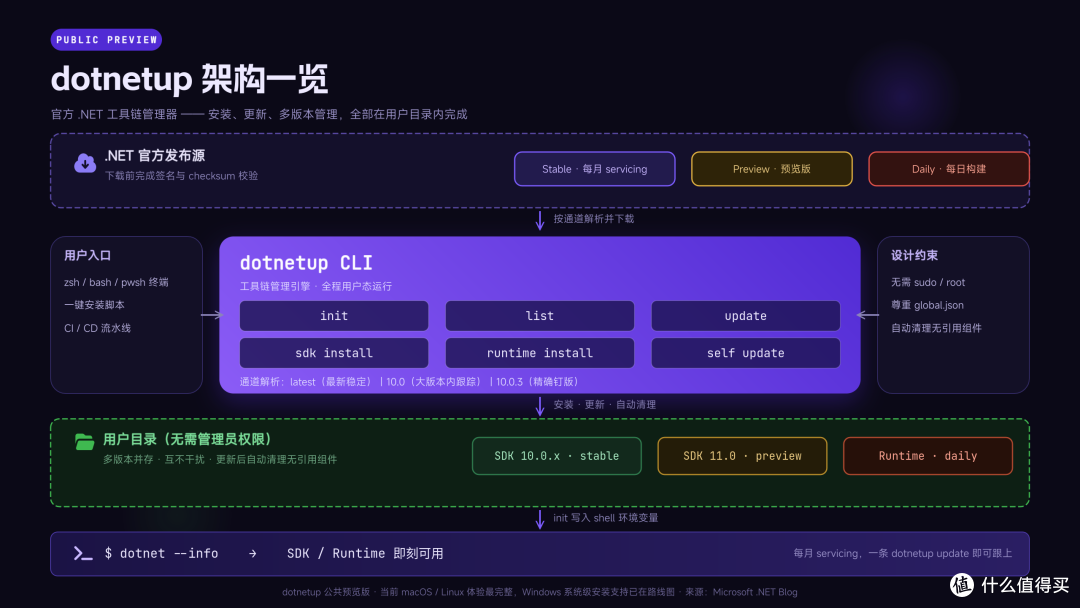
Task: Click the '安装 · 更新 · 自动清理' label
Action: (605, 405)
